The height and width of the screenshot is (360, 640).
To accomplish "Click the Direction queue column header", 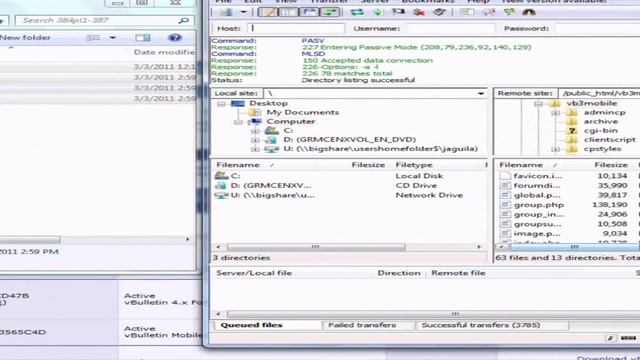I will (399, 273).
